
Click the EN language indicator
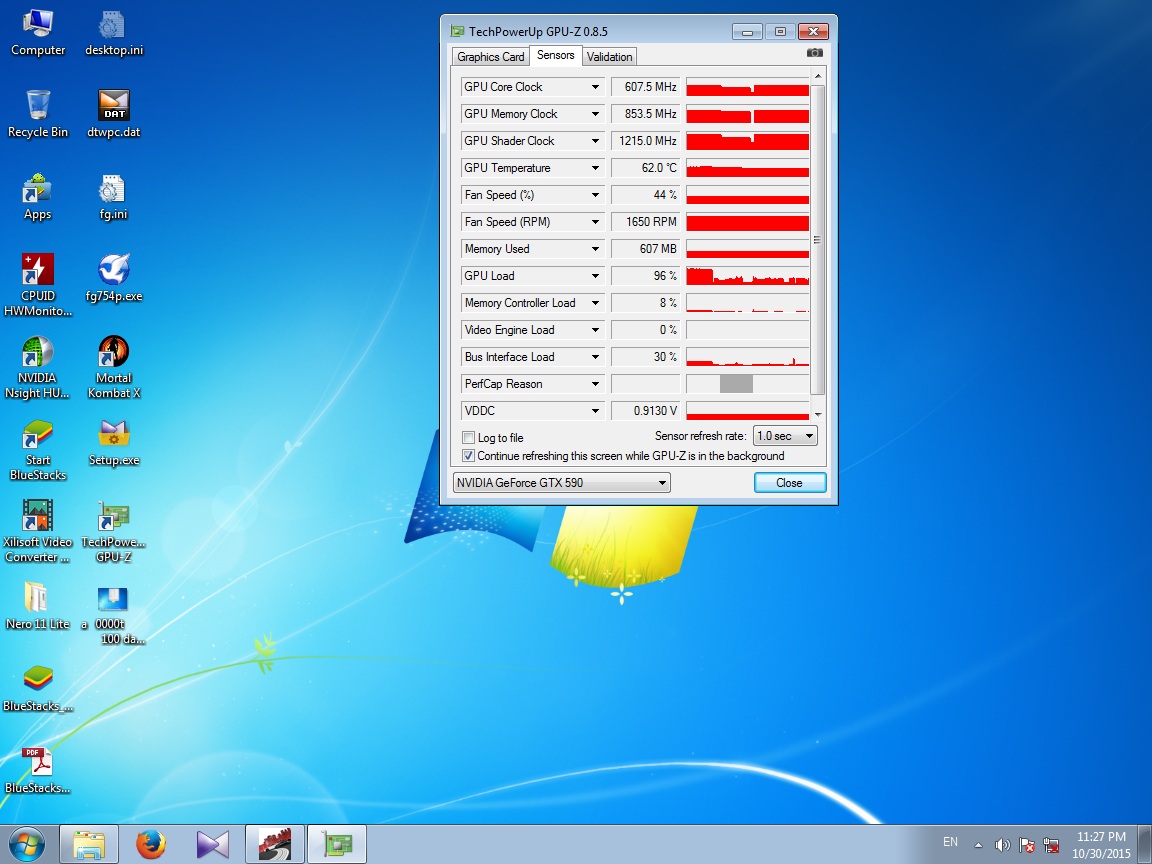click(x=950, y=842)
